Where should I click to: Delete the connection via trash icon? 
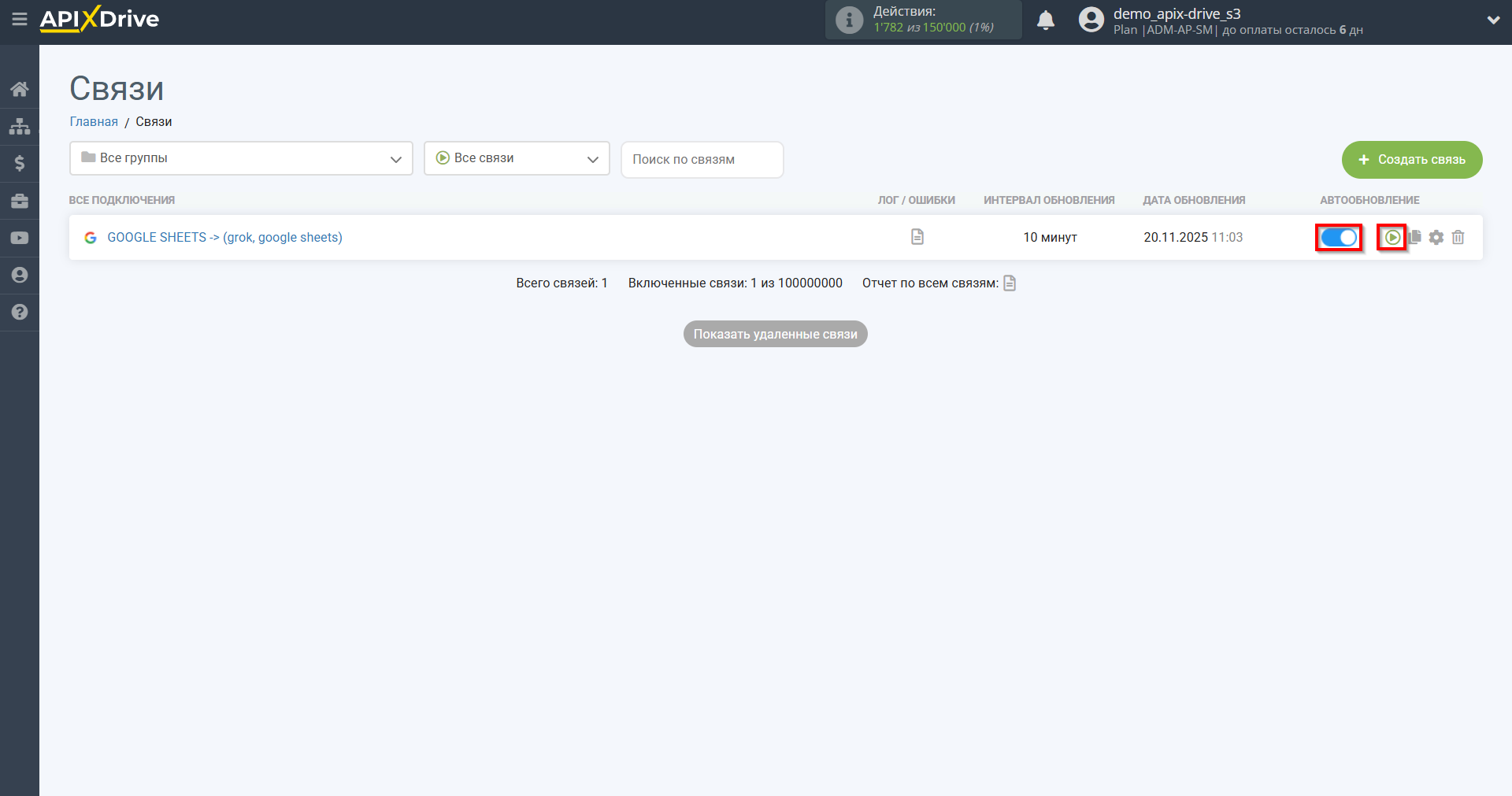[1458, 237]
